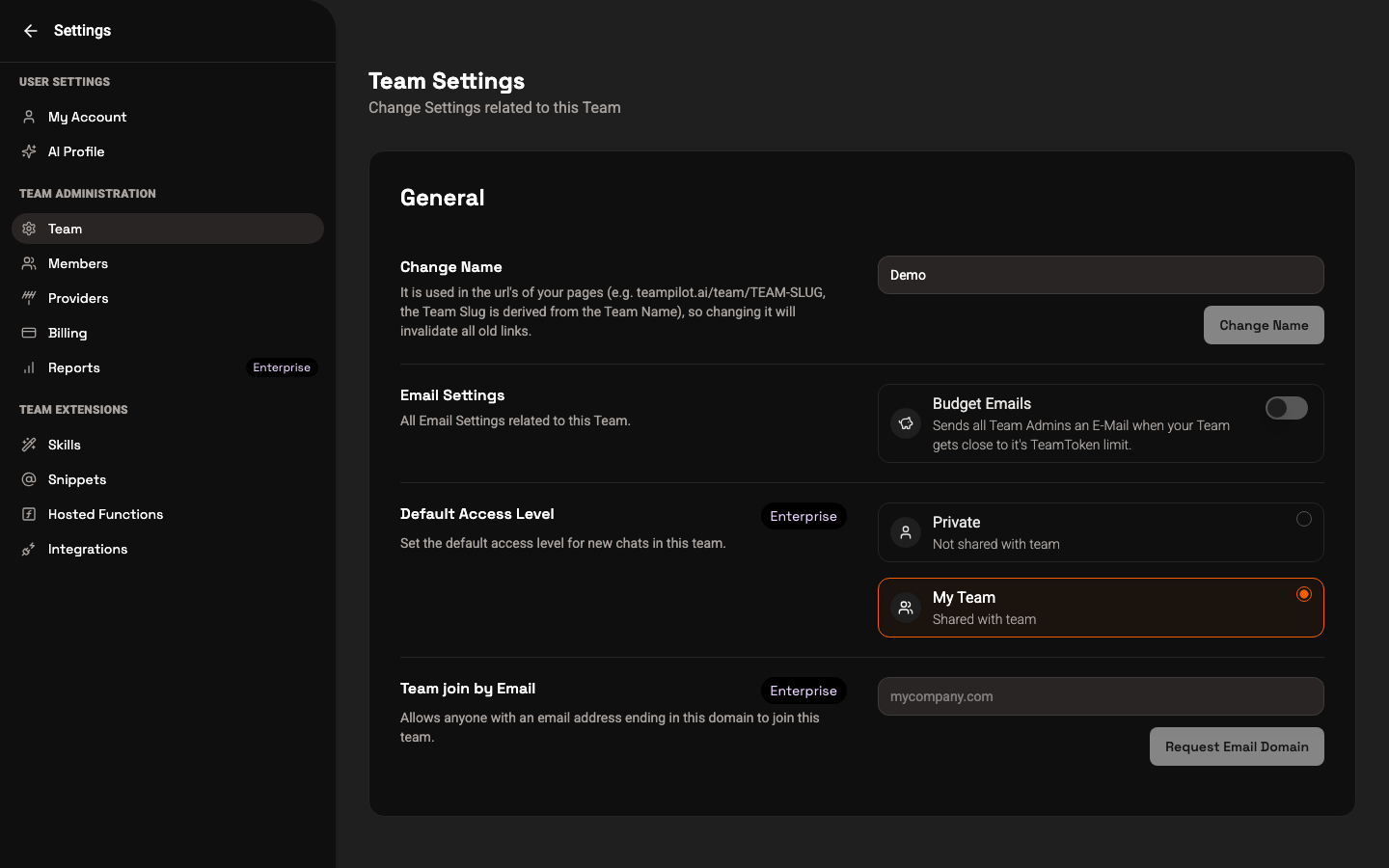Click the Snippets at-sign icon
Viewport: 1389px width, 868px height.
pyautogui.click(x=29, y=479)
